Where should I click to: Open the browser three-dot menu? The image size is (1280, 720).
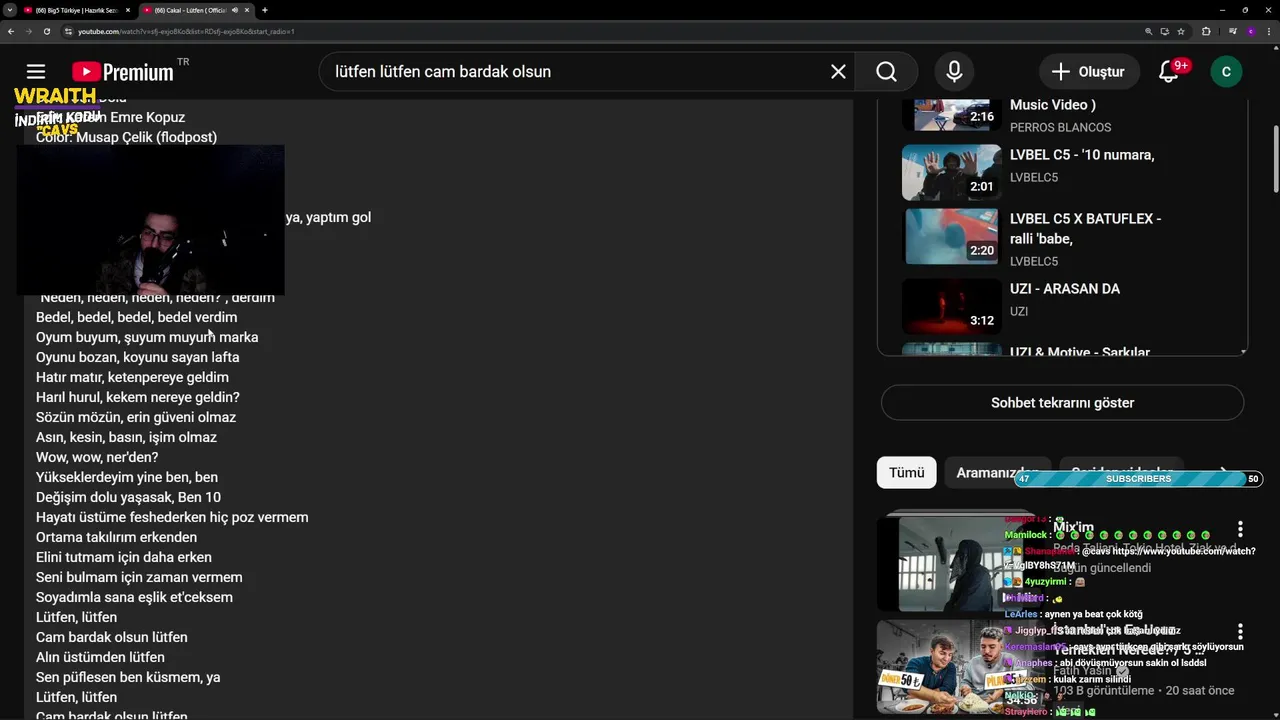(1268, 31)
